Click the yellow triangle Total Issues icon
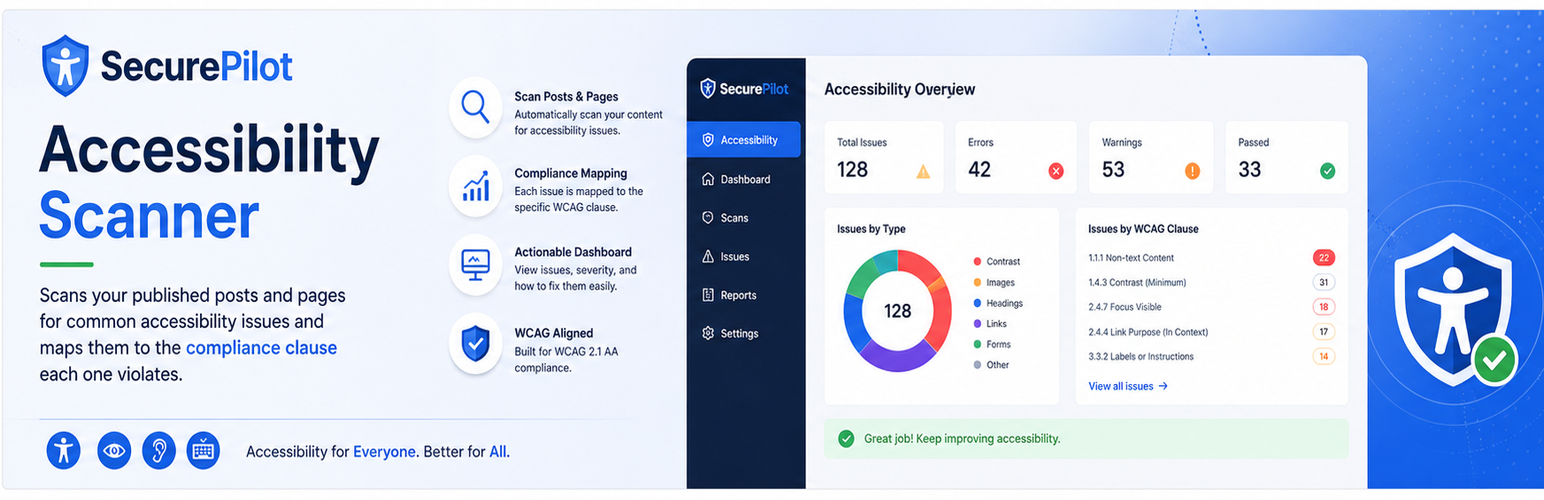The height and width of the screenshot is (500, 1544). coord(923,171)
